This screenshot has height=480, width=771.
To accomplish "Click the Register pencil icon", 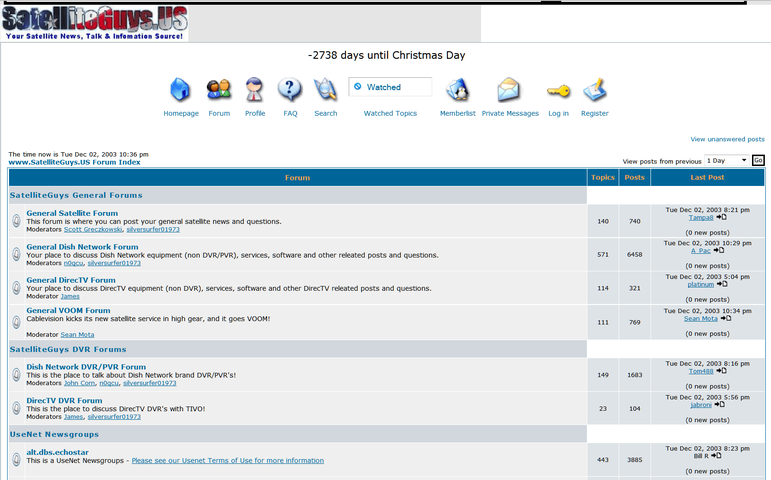I will pyautogui.click(x=595, y=90).
